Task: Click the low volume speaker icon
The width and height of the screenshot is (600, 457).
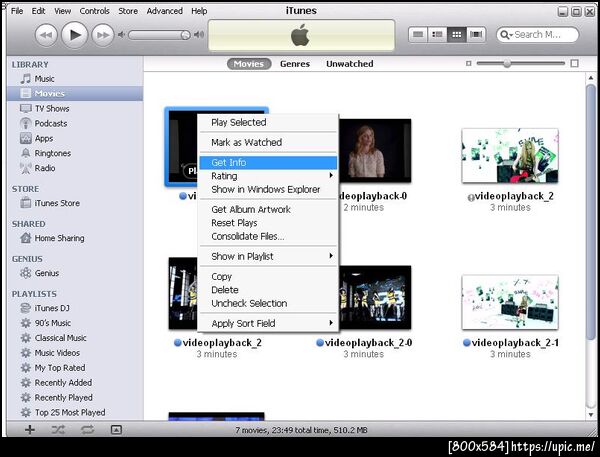Action: click(121, 35)
